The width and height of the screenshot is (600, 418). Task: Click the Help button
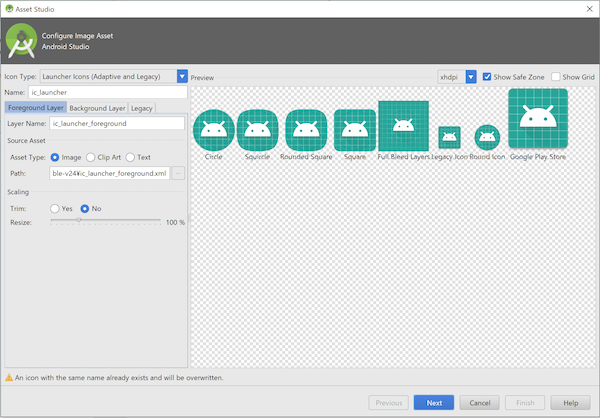[x=571, y=403]
